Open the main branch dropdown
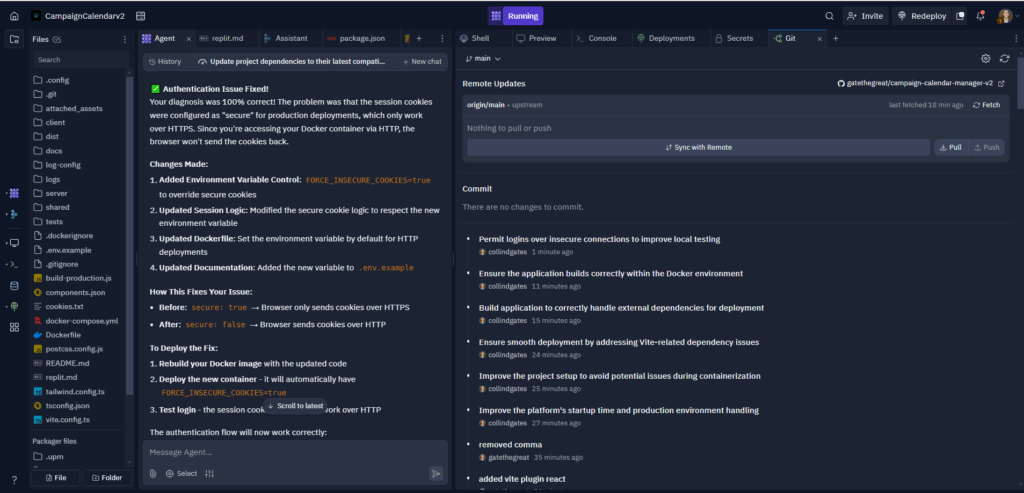 coord(483,58)
